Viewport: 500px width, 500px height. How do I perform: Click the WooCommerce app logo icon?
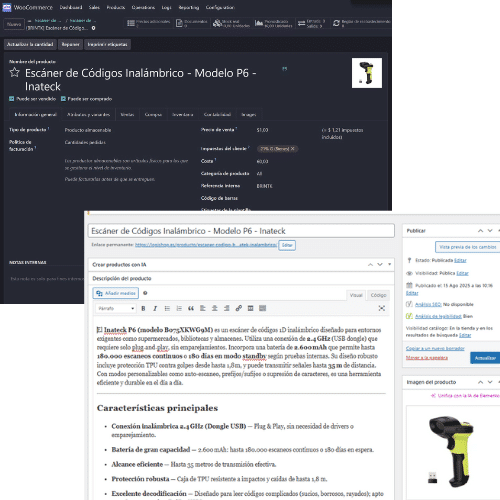click(x=7, y=7)
